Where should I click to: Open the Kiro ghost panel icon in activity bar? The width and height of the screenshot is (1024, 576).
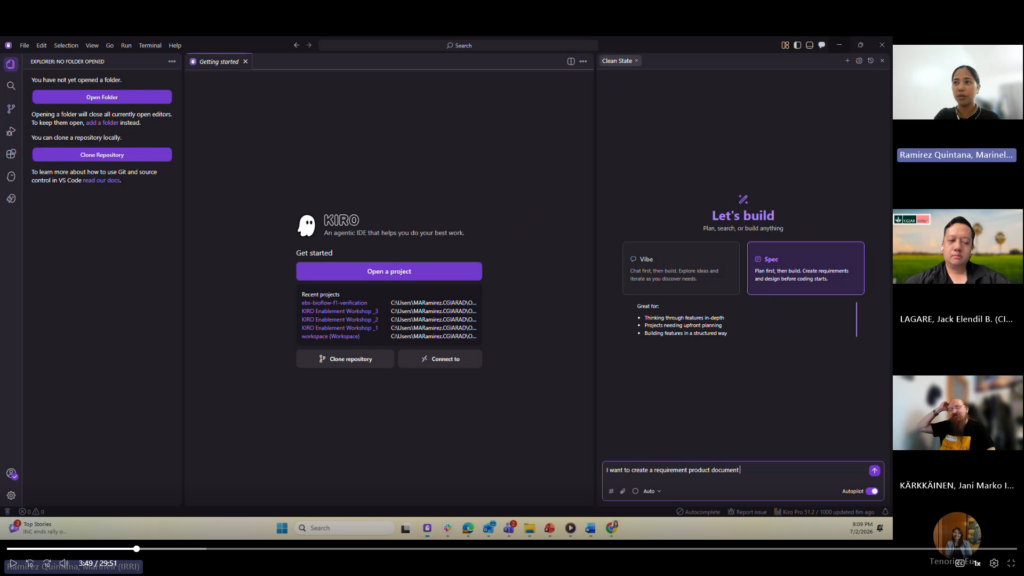[10, 176]
